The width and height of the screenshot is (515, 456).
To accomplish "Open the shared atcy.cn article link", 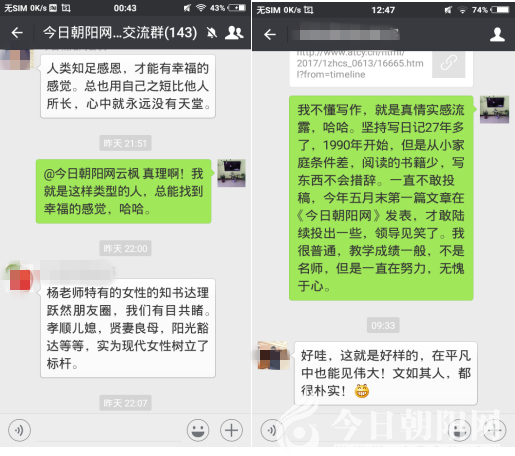I will point(360,63).
